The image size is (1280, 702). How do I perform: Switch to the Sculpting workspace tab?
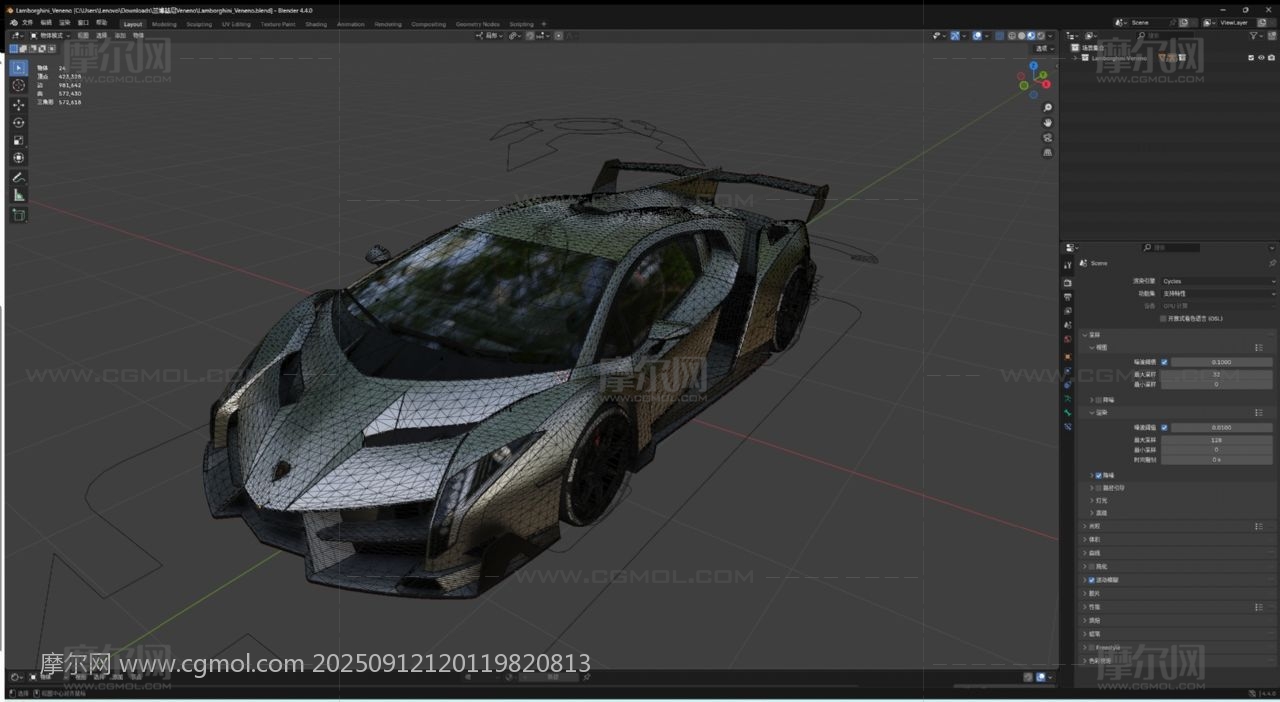point(199,24)
